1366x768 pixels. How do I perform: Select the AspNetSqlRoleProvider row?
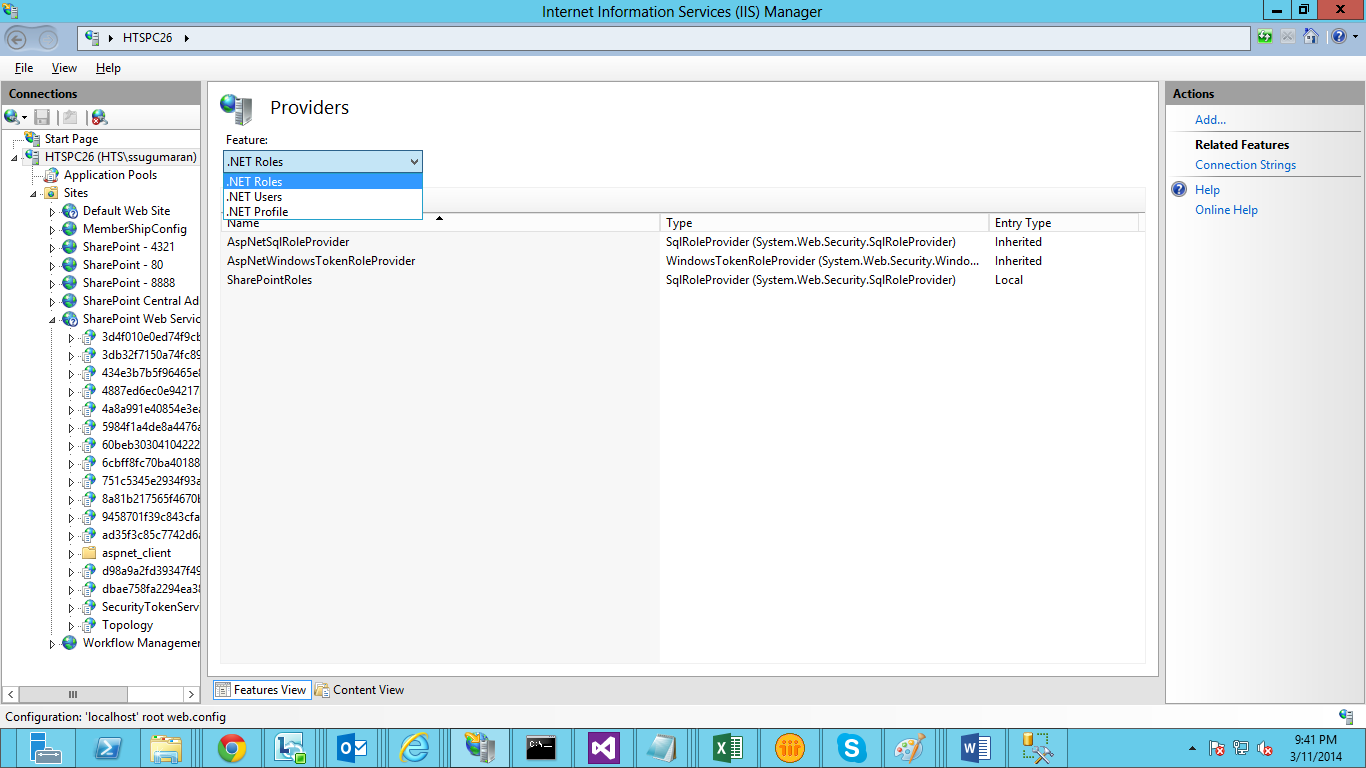(x=683, y=242)
